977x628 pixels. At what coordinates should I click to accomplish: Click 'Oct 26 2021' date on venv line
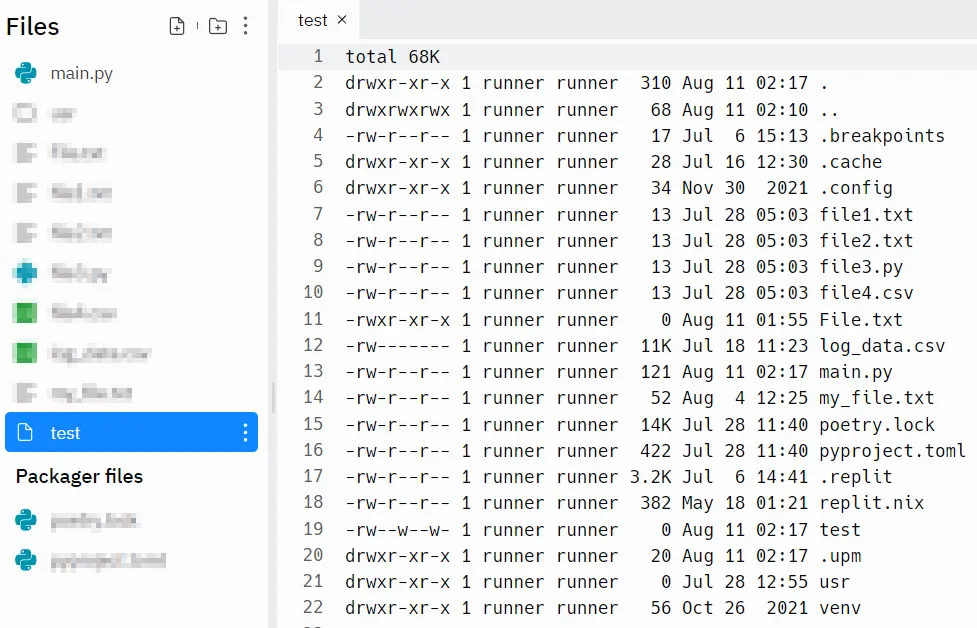pos(745,609)
